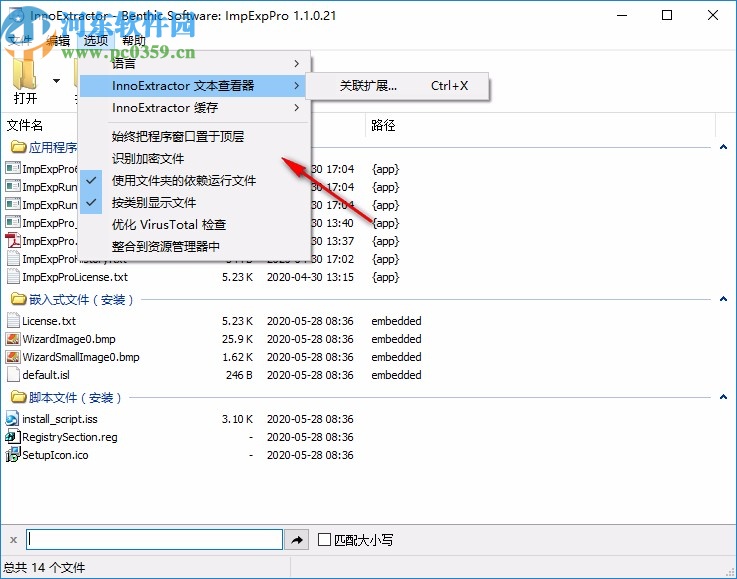Sort by the 路径 column header
The image size is (737, 579).
coord(383,125)
